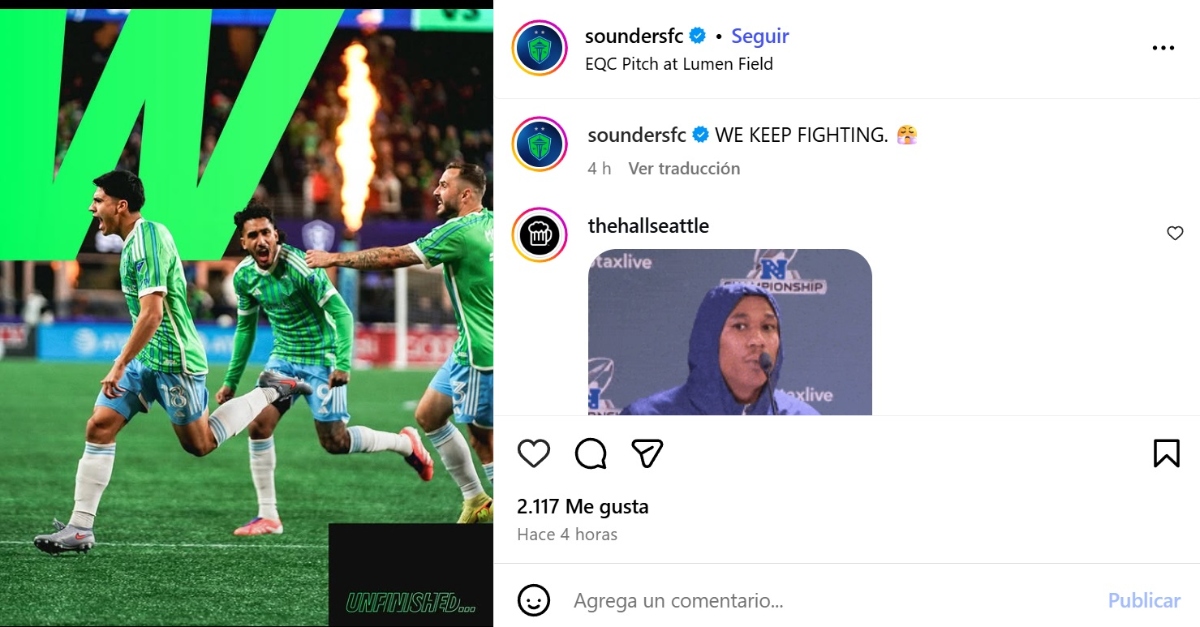This screenshot has height=627, width=1200.
Task: Open the three-dot more options menu
Action: 1163,48
